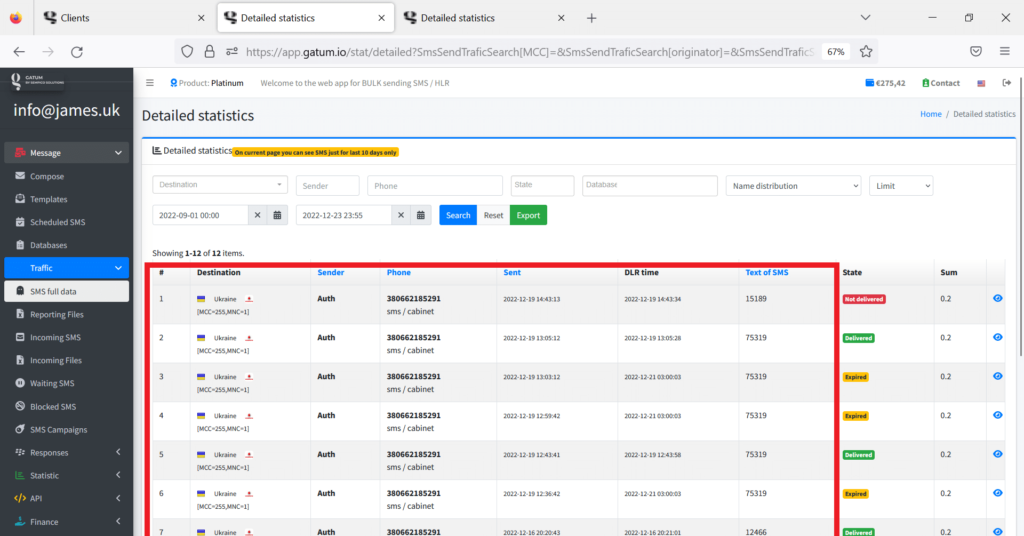Select SMS full data item

click(x=67, y=291)
